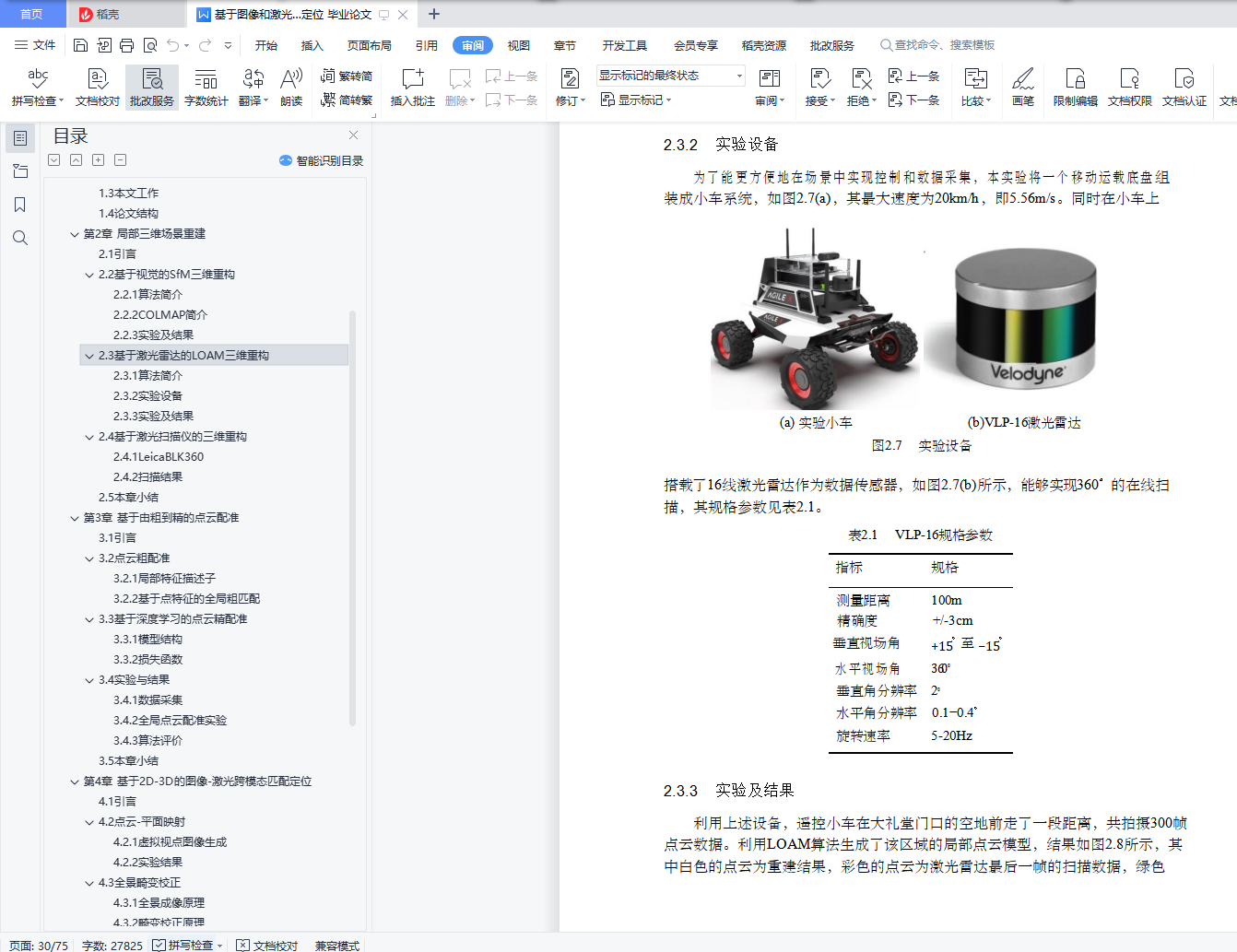The height and width of the screenshot is (952, 1237).
Task: Open search icon in left sidebar
Action: 20,238
